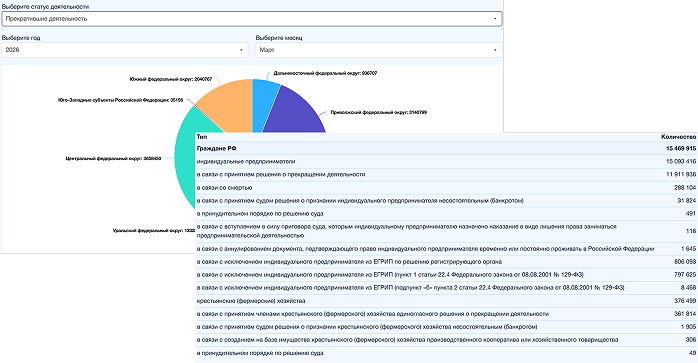Select row mentioning 'пункт 1 статьи 22.4'

(446, 274)
